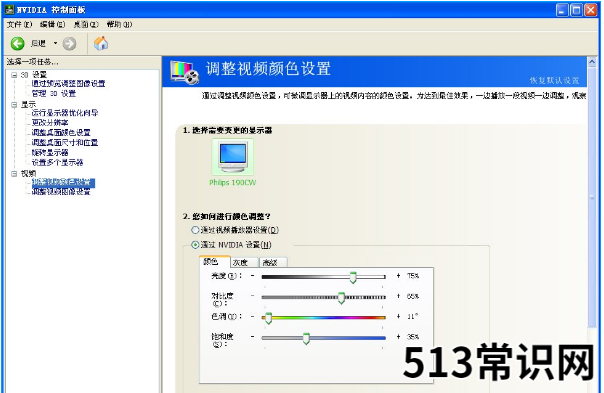The width and height of the screenshot is (604, 393).
Task: Open the 桌面 menu
Action: pos(86,24)
